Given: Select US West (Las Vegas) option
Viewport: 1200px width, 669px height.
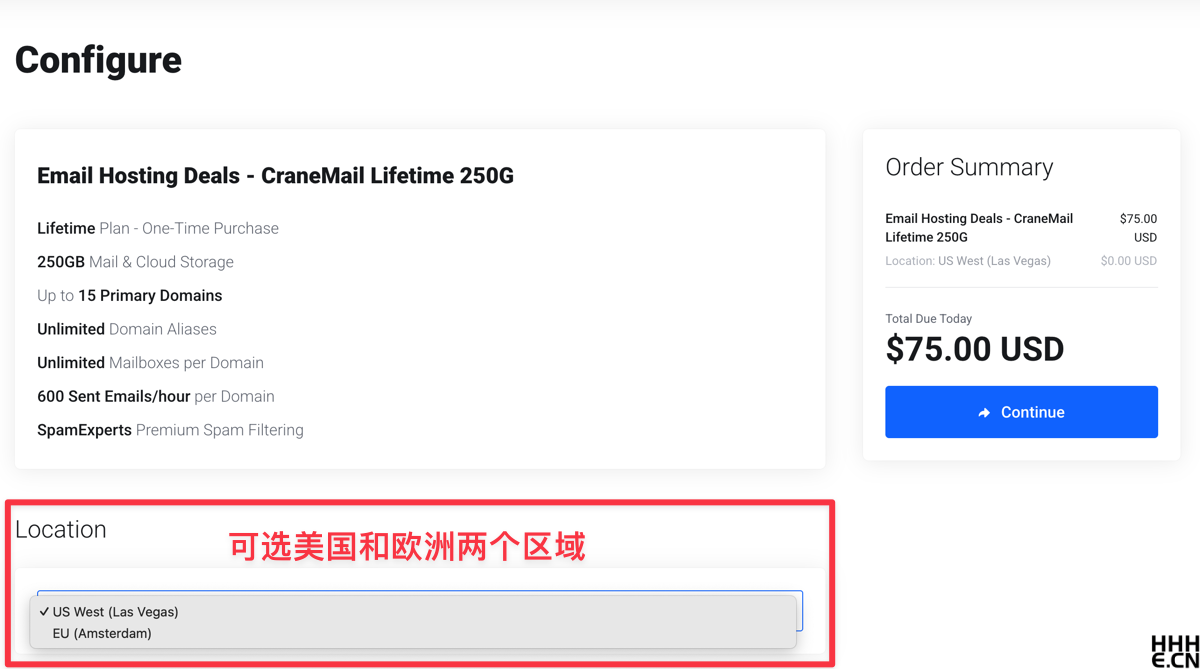Looking at the screenshot, I should tap(116, 612).
